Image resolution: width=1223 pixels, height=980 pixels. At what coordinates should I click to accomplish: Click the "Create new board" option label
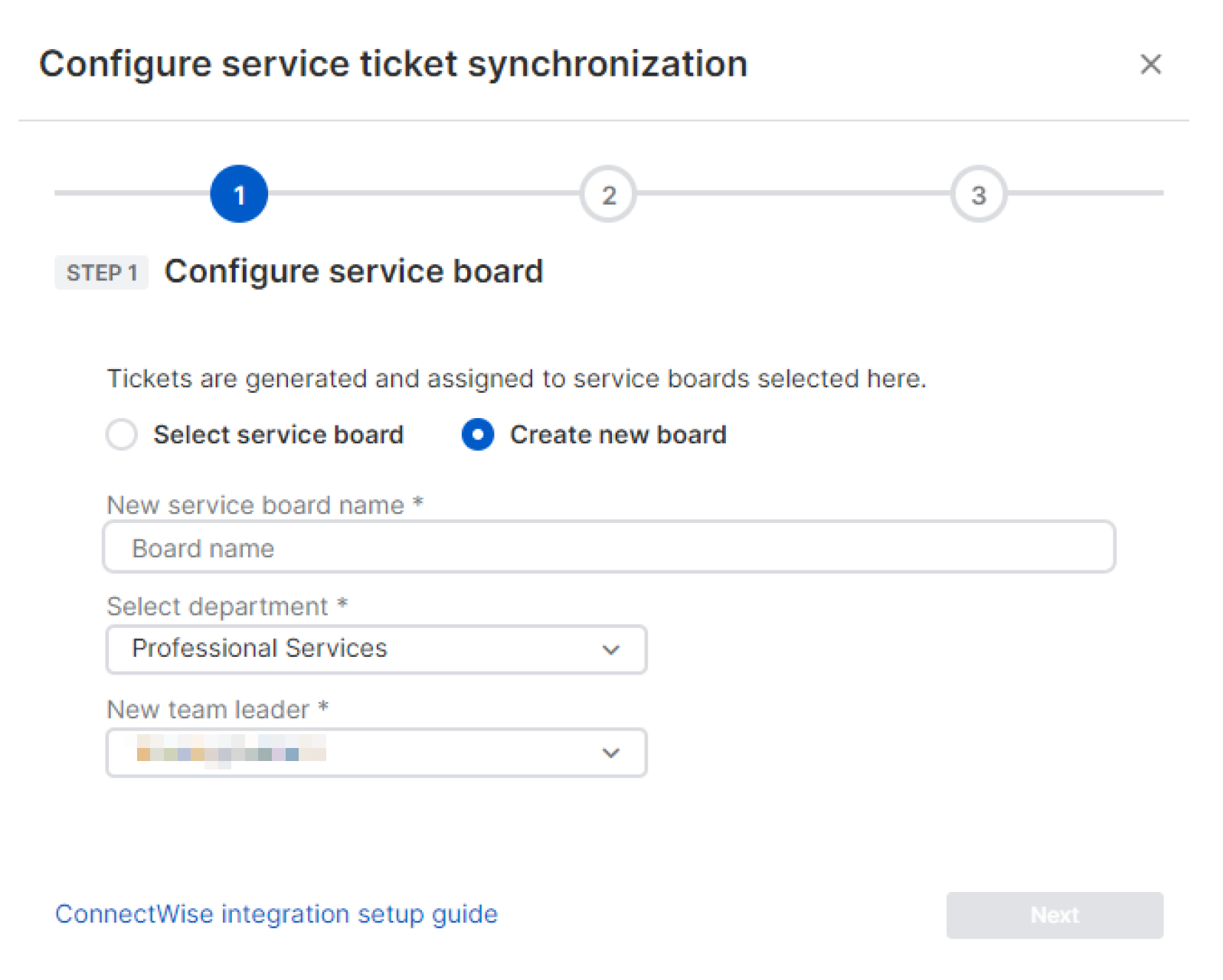pyautogui.click(x=617, y=435)
